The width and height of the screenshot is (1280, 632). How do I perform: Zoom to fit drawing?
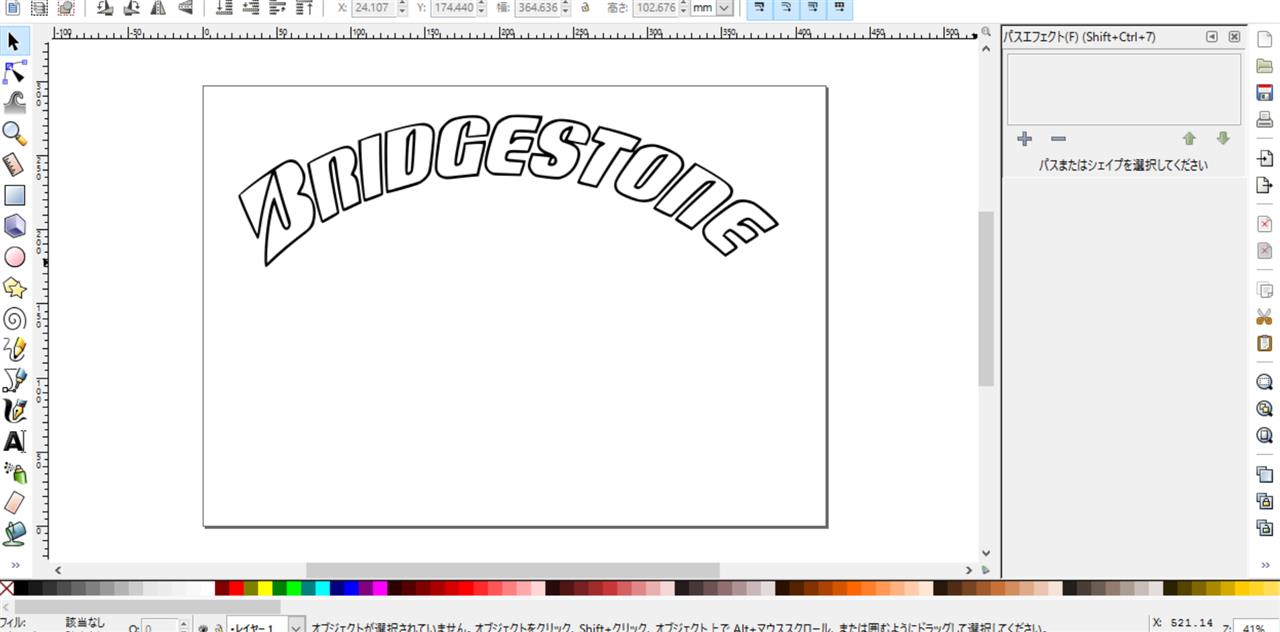[x=1264, y=409]
